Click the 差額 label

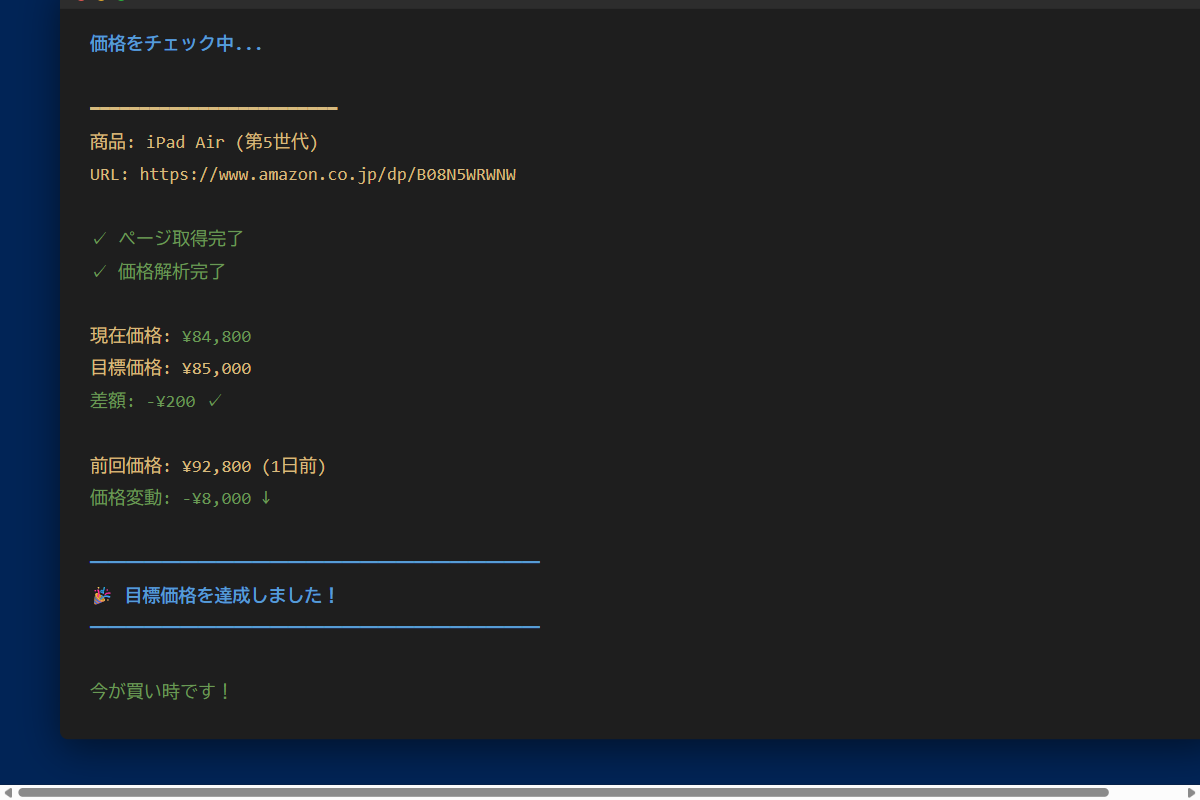point(108,401)
